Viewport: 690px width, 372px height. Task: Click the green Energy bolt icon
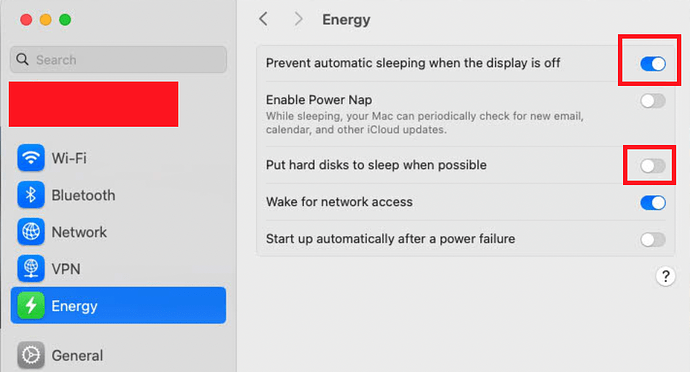point(31,305)
